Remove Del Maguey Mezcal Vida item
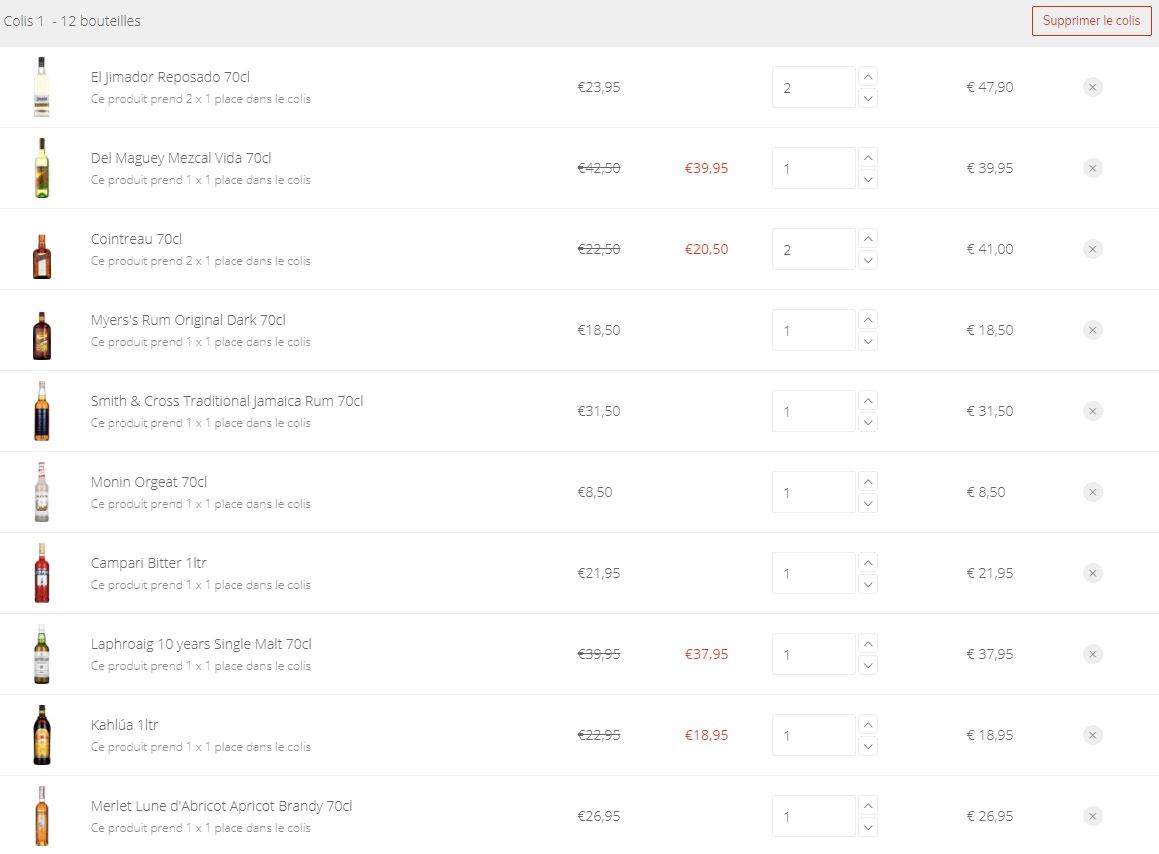1159x854 pixels. point(1092,168)
